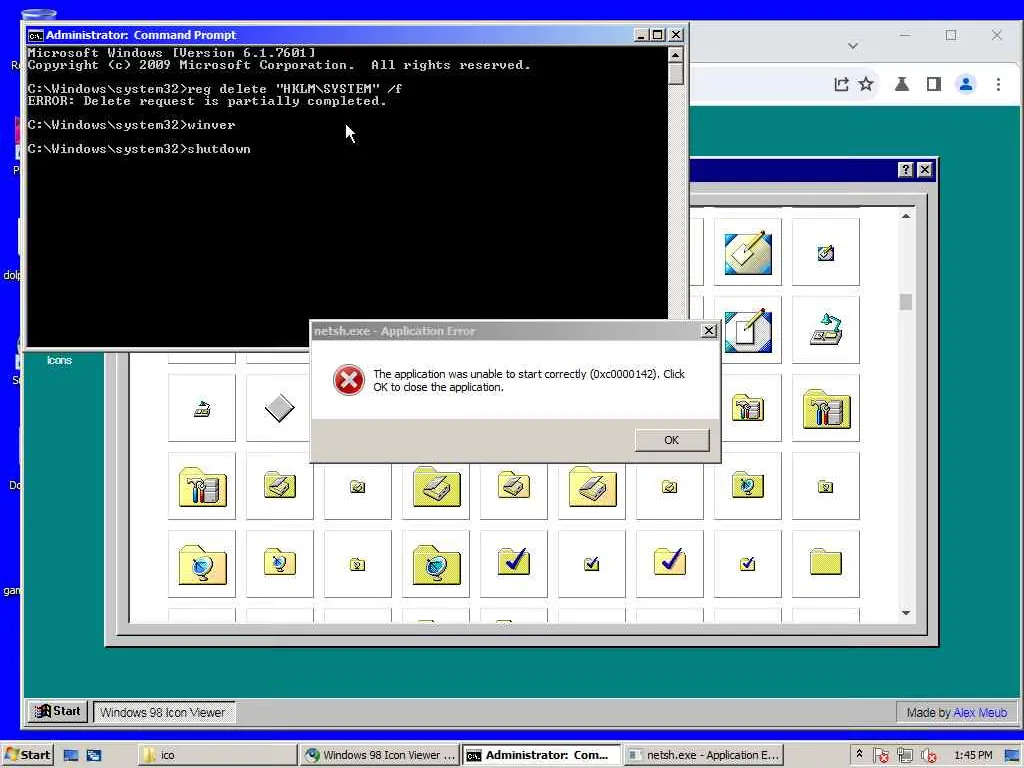
Task: Open the Windows 7 Start button
Action: (x=27, y=755)
